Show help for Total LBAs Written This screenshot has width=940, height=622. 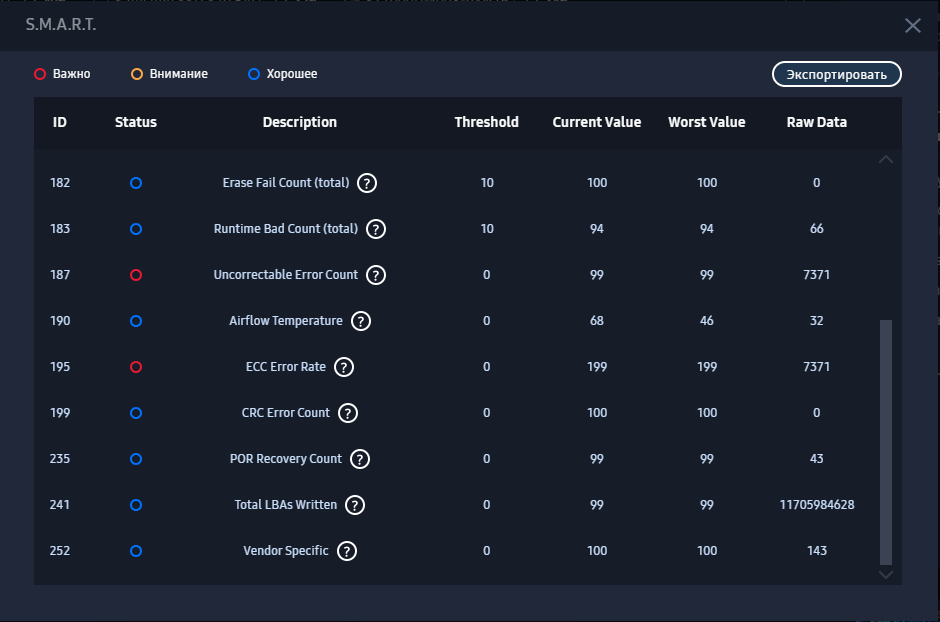(355, 505)
